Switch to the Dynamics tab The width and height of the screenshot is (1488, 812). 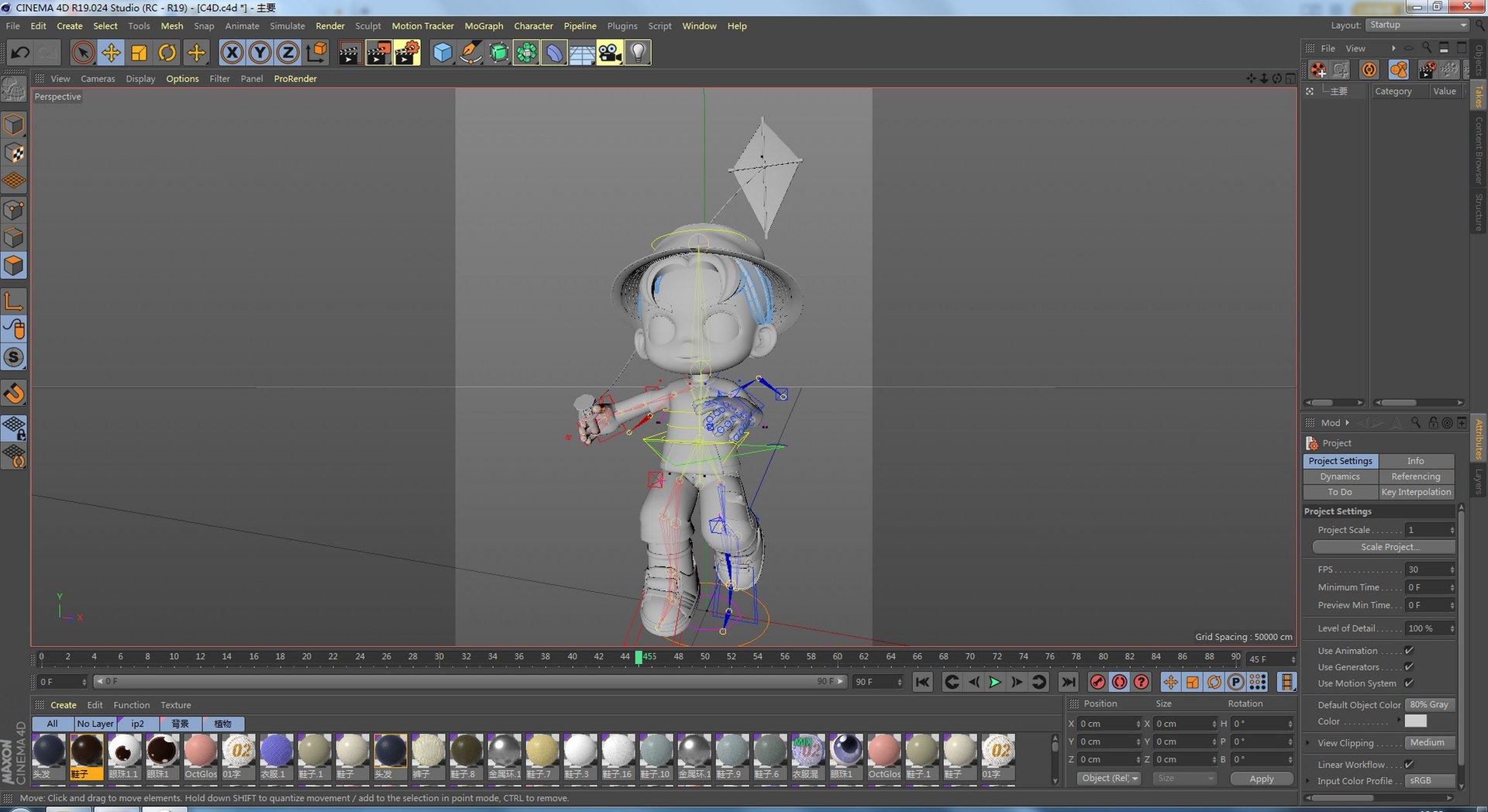(1340, 477)
